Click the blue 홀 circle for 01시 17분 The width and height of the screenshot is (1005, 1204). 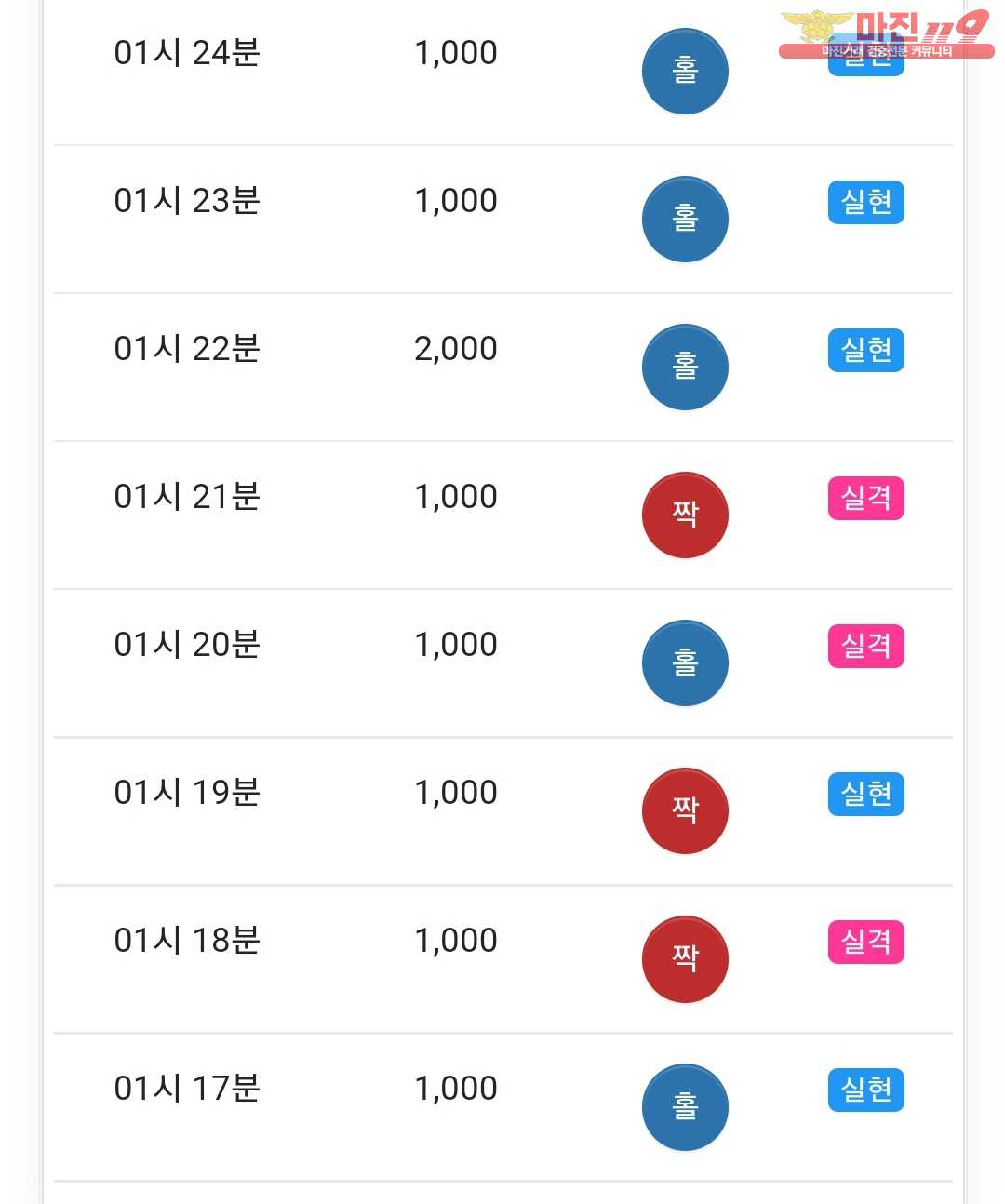pos(685,1107)
